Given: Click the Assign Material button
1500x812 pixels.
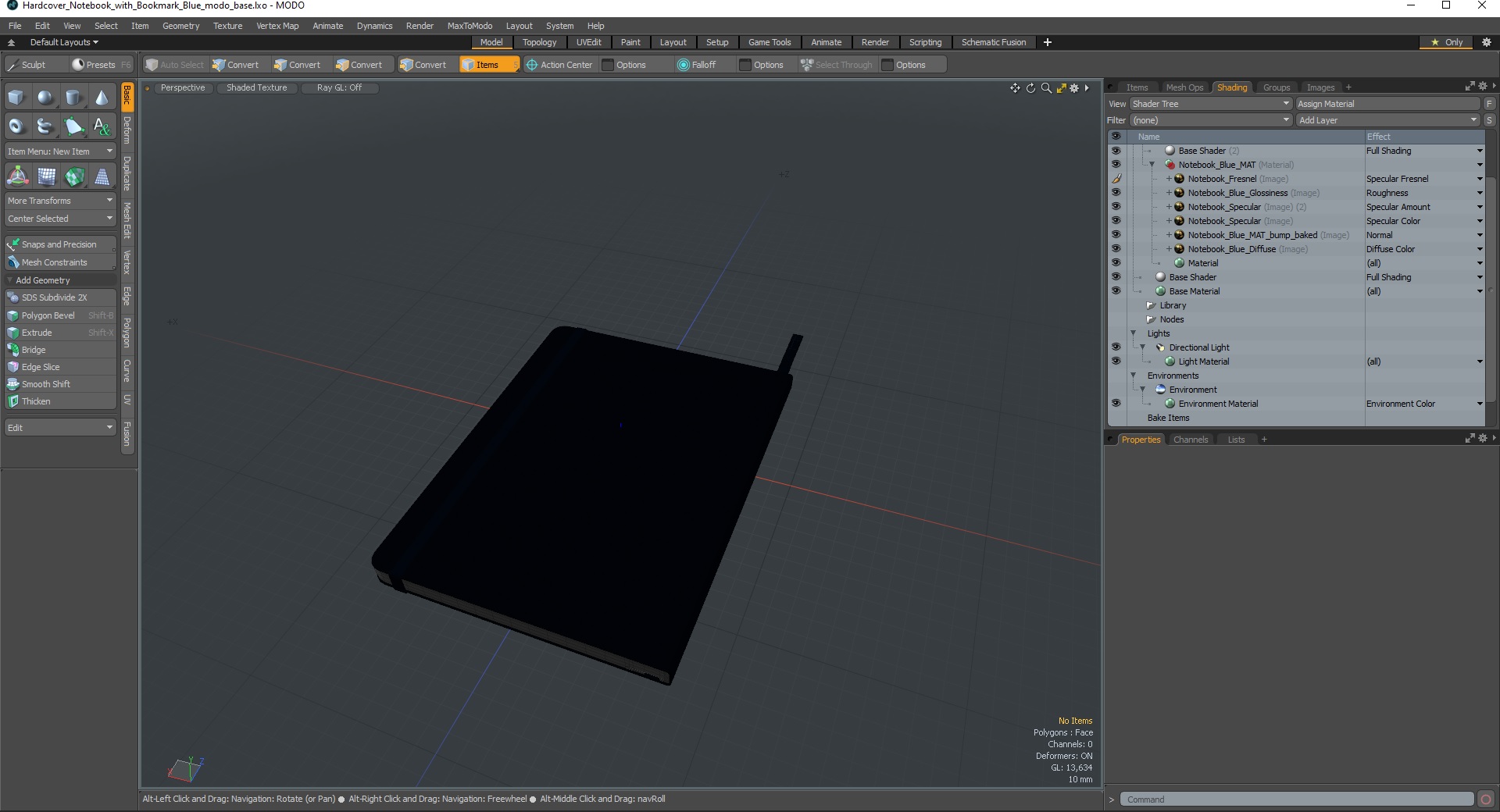Looking at the screenshot, I should point(1387,104).
